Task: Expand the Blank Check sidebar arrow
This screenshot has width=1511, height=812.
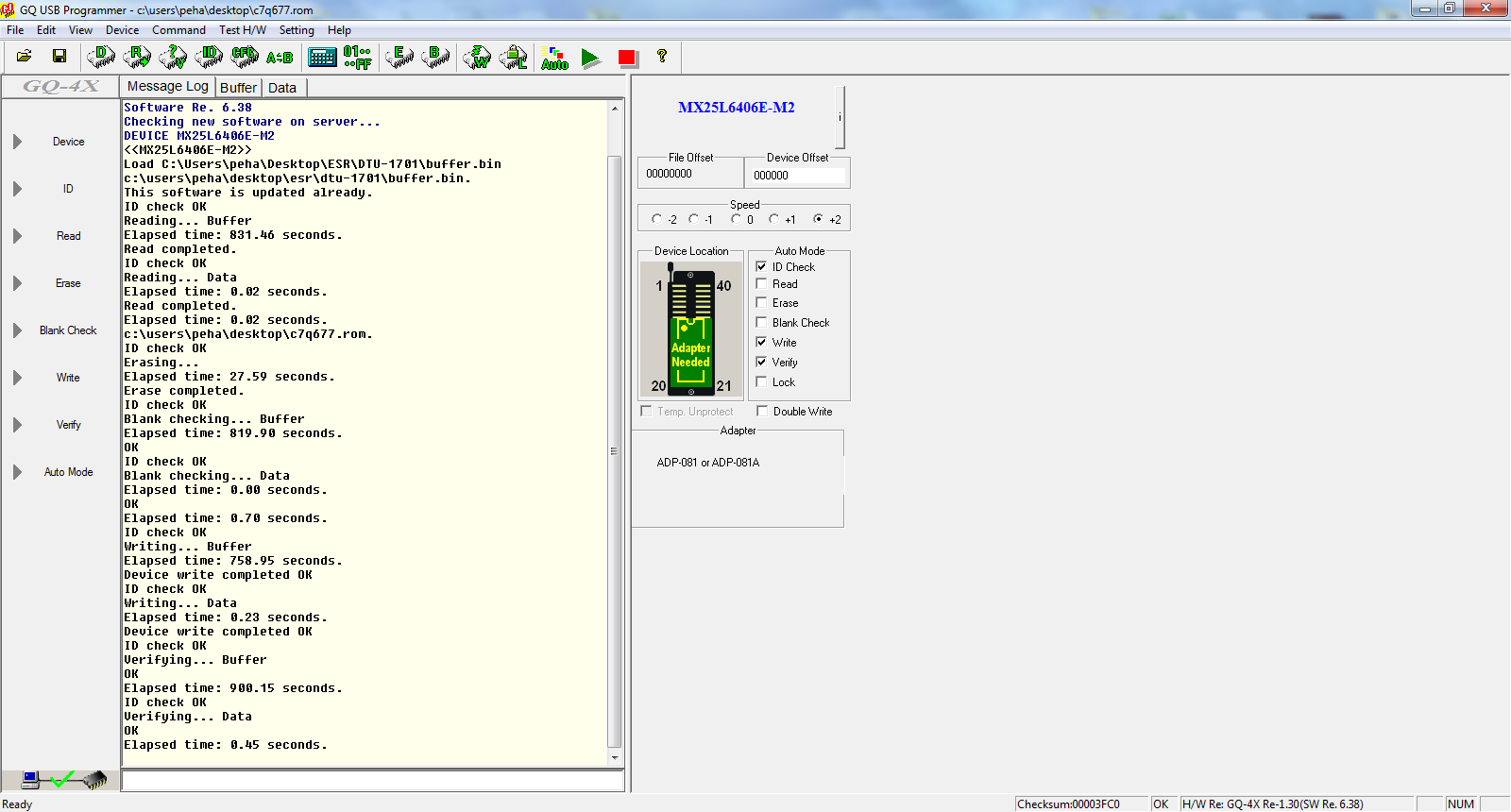Action: pyautogui.click(x=17, y=330)
